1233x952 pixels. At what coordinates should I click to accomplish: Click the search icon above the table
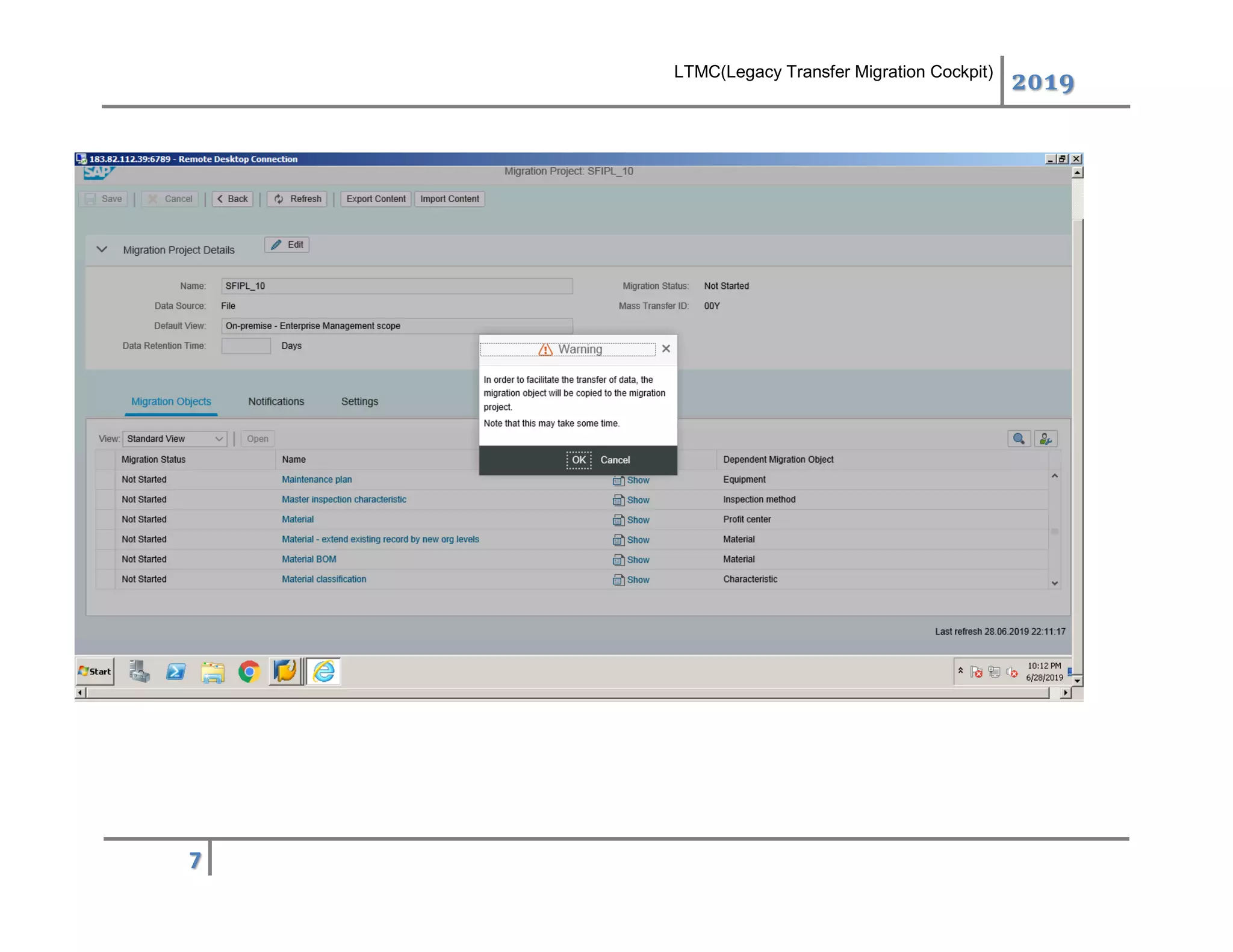click(x=1019, y=439)
